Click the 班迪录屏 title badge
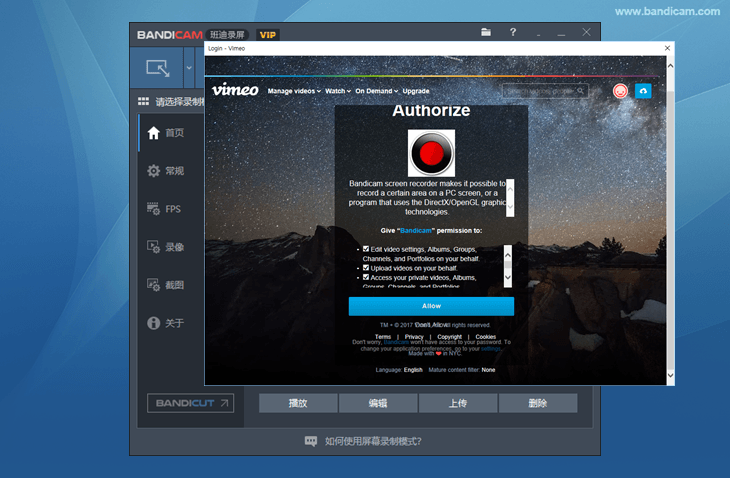The image size is (730, 478). 227,35
